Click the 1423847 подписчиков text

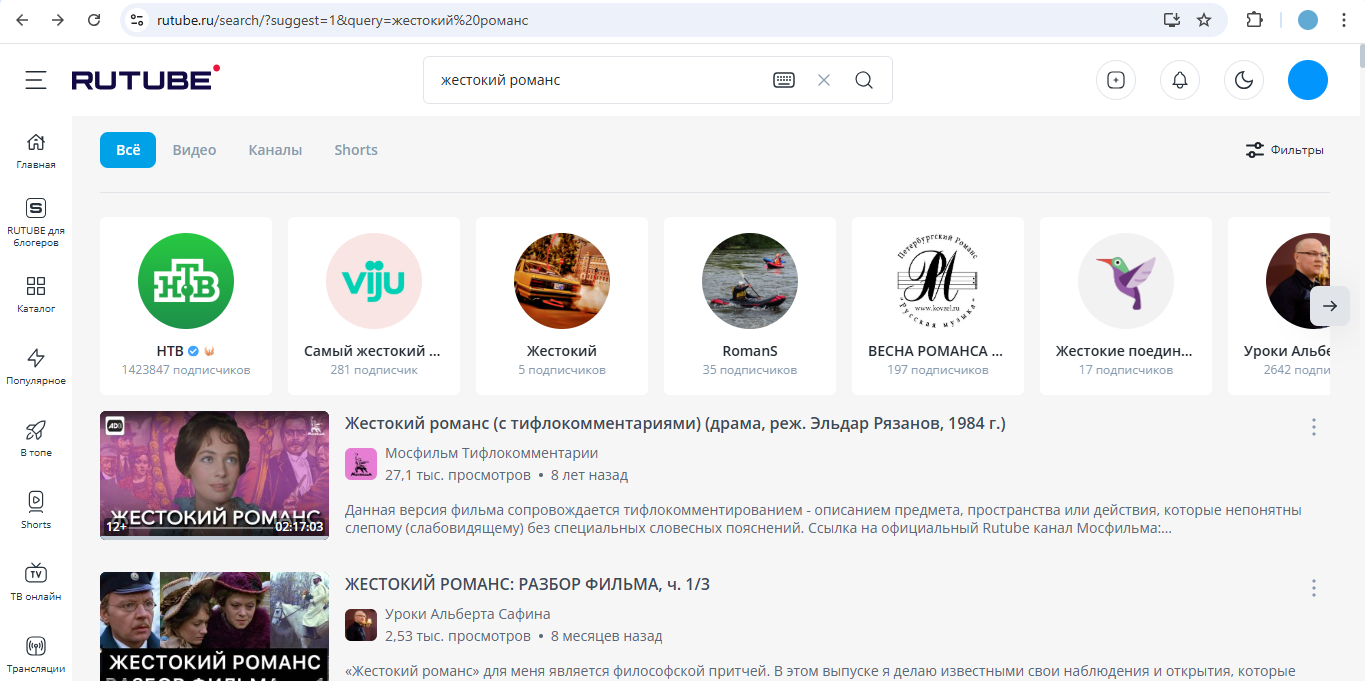(x=186, y=370)
